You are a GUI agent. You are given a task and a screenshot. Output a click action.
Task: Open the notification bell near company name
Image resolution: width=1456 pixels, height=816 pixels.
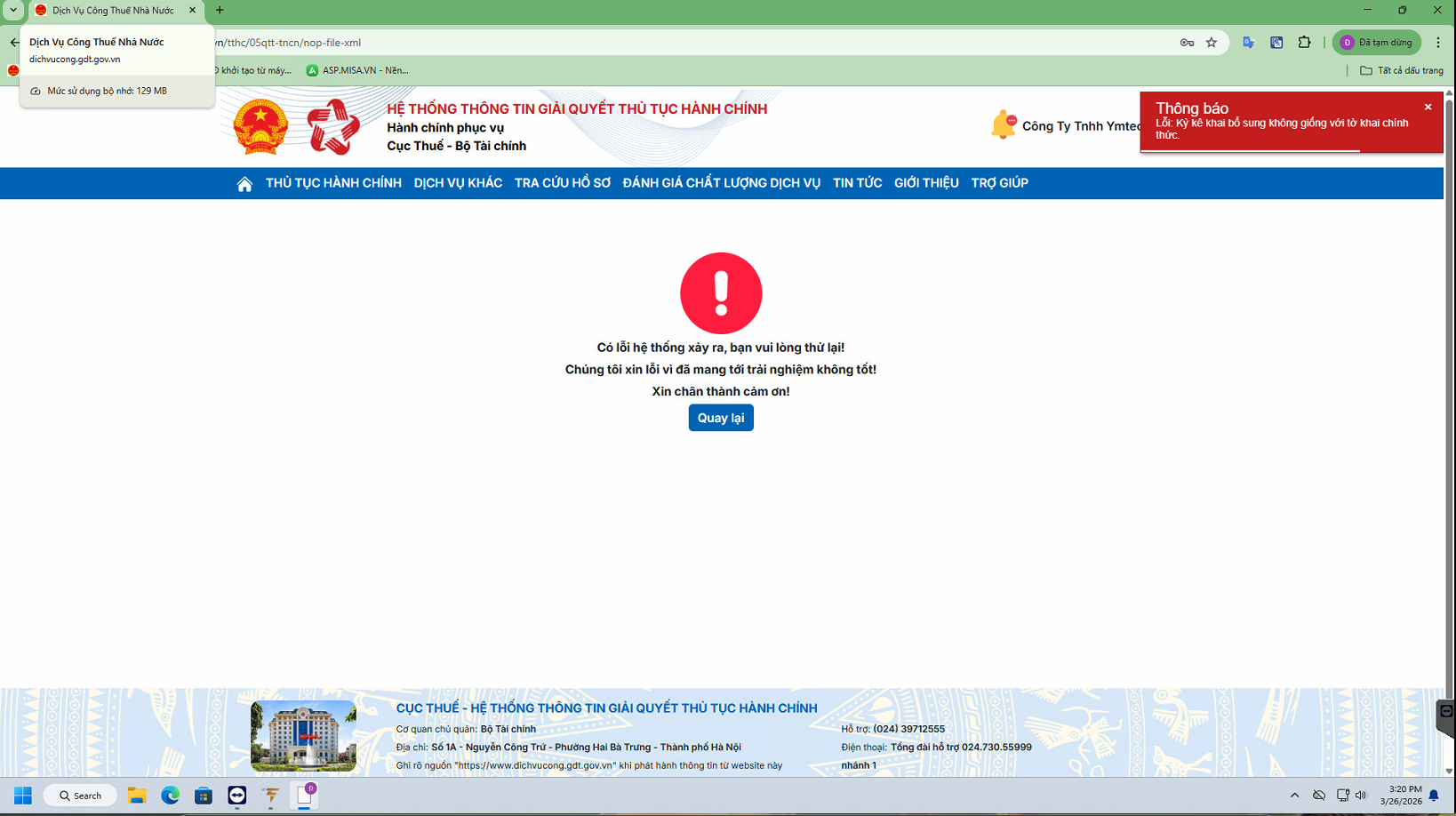pyautogui.click(x=1003, y=124)
